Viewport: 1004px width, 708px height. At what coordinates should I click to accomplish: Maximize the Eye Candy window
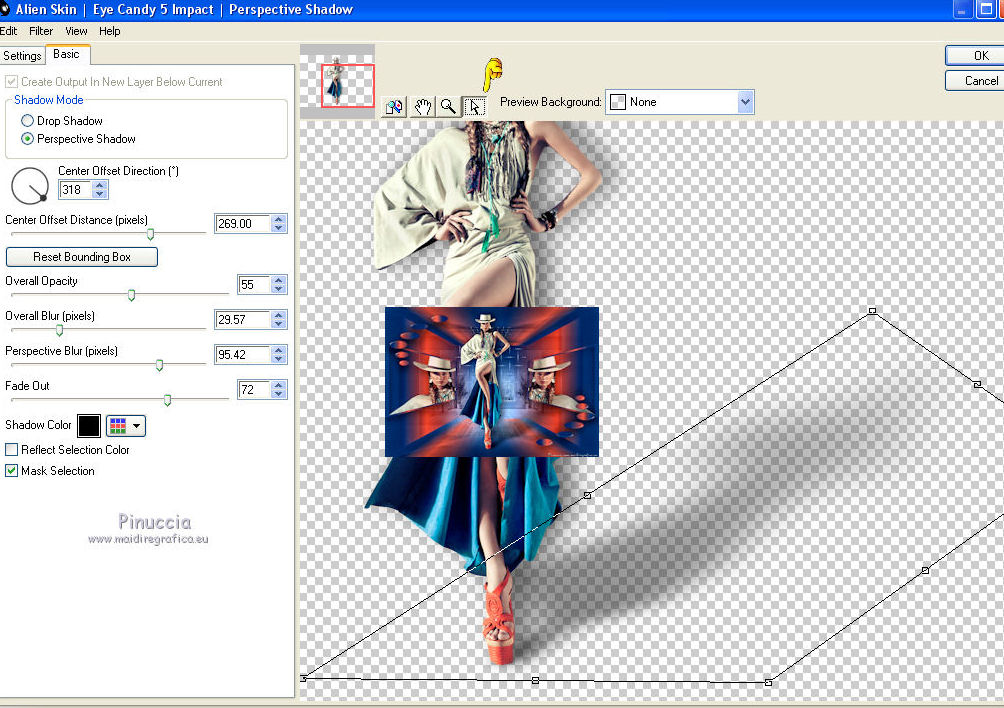[x=985, y=10]
